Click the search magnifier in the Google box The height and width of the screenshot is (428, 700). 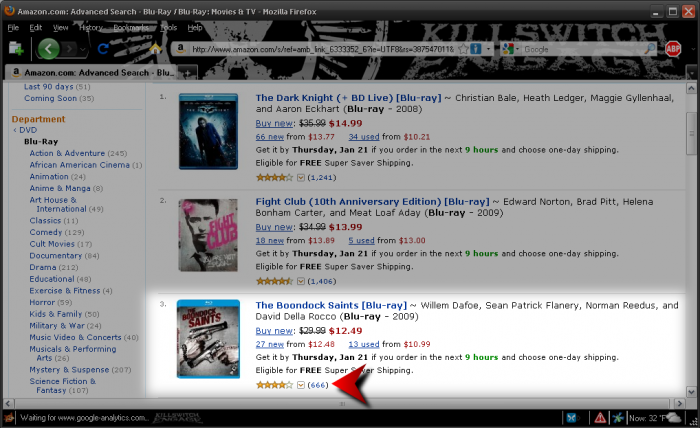point(650,49)
